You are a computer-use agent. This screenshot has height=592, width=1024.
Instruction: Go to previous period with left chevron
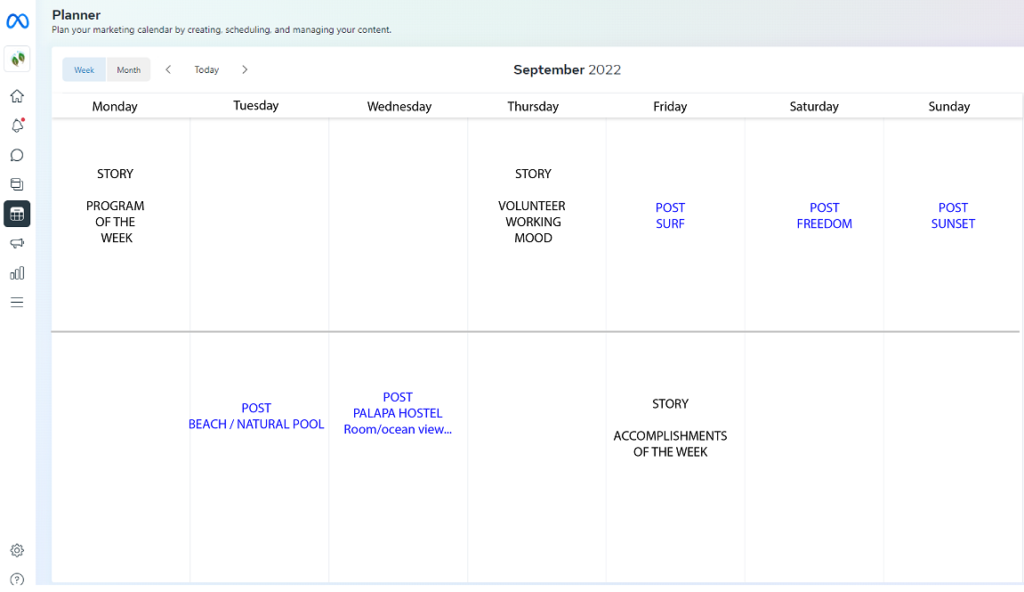click(x=168, y=69)
